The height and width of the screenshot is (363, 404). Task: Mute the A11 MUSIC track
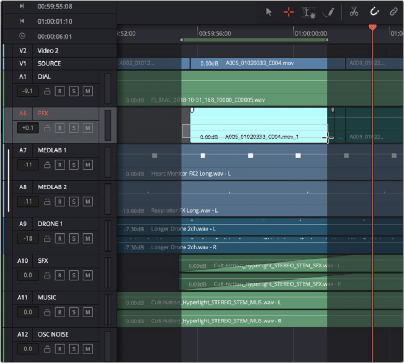(88, 312)
